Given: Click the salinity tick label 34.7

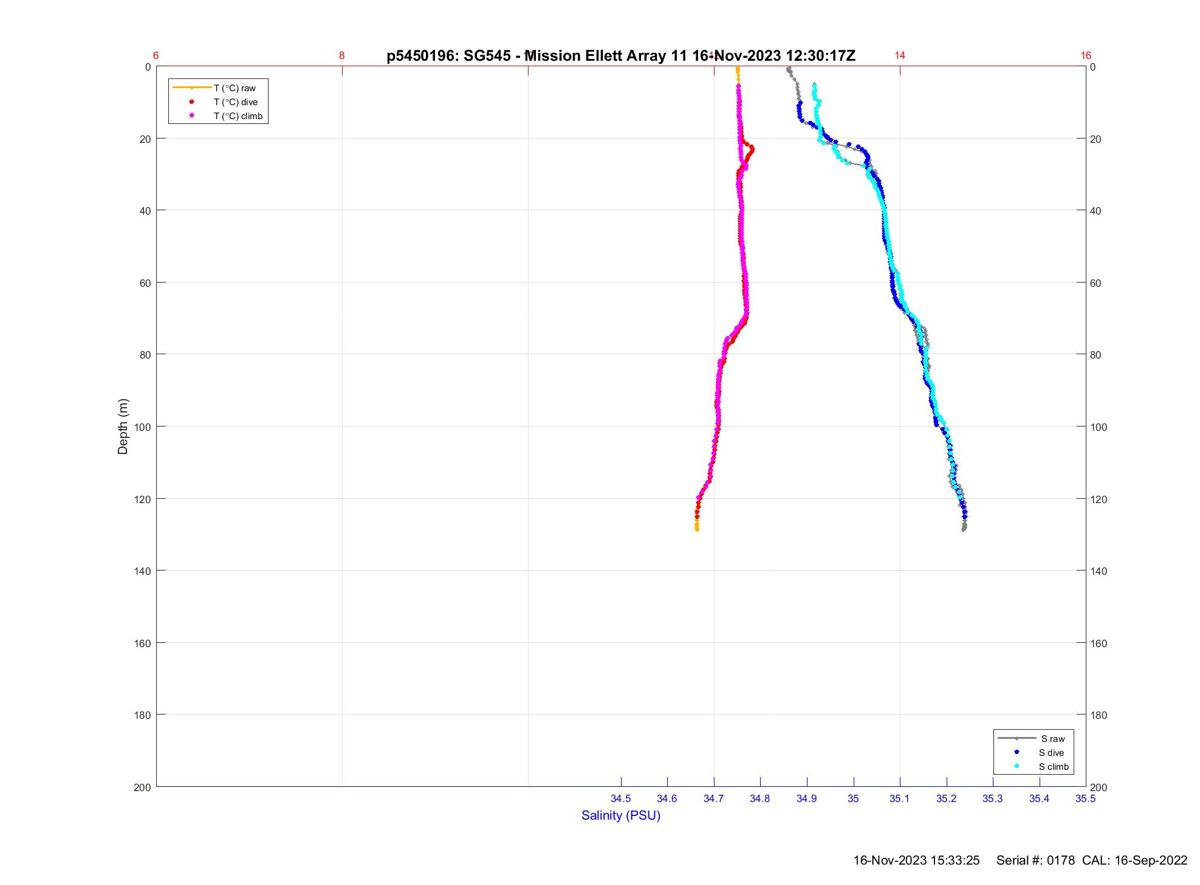Looking at the screenshot, I should [714, 798].
